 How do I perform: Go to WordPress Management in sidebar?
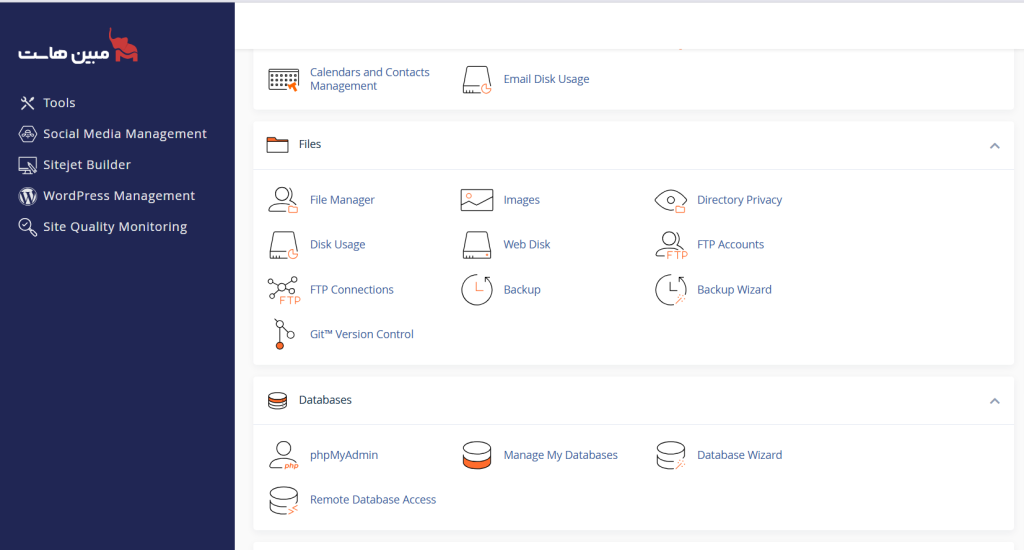pos(119,196)
